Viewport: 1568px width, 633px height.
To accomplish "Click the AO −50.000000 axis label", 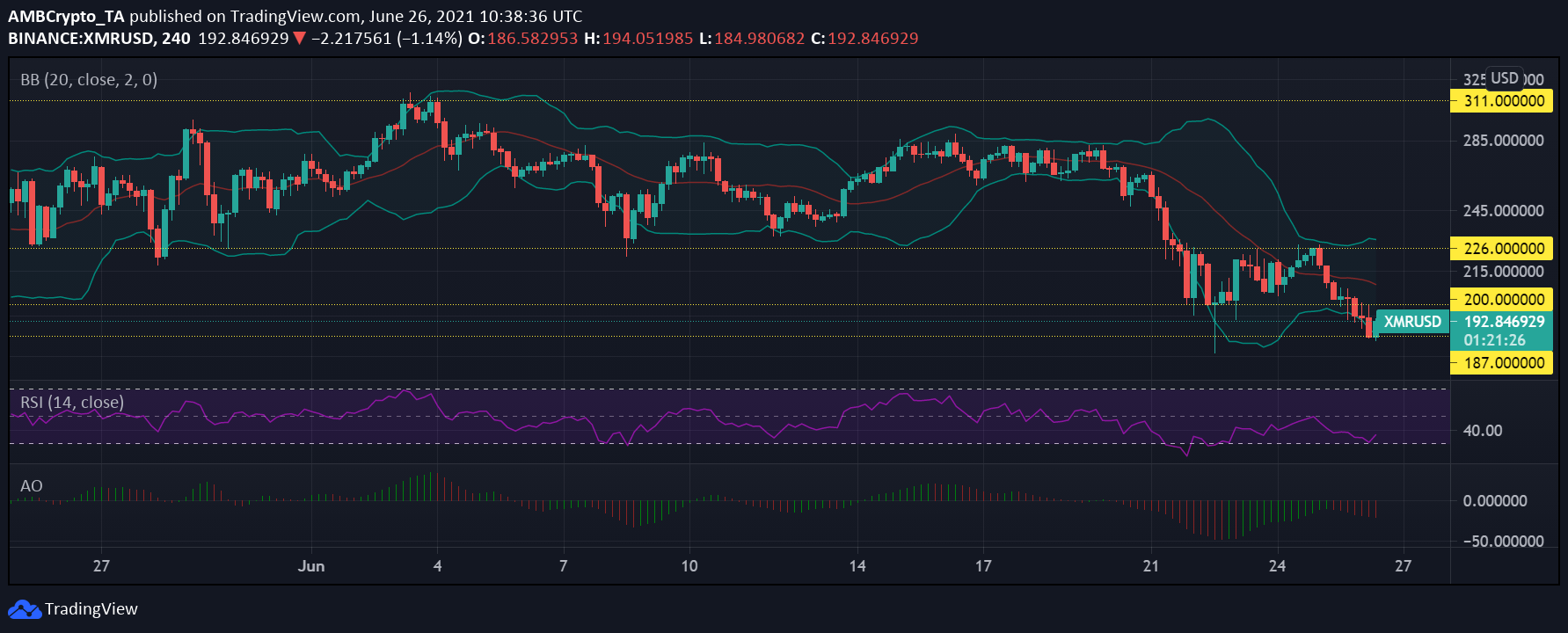I will tap(1503, 542).
